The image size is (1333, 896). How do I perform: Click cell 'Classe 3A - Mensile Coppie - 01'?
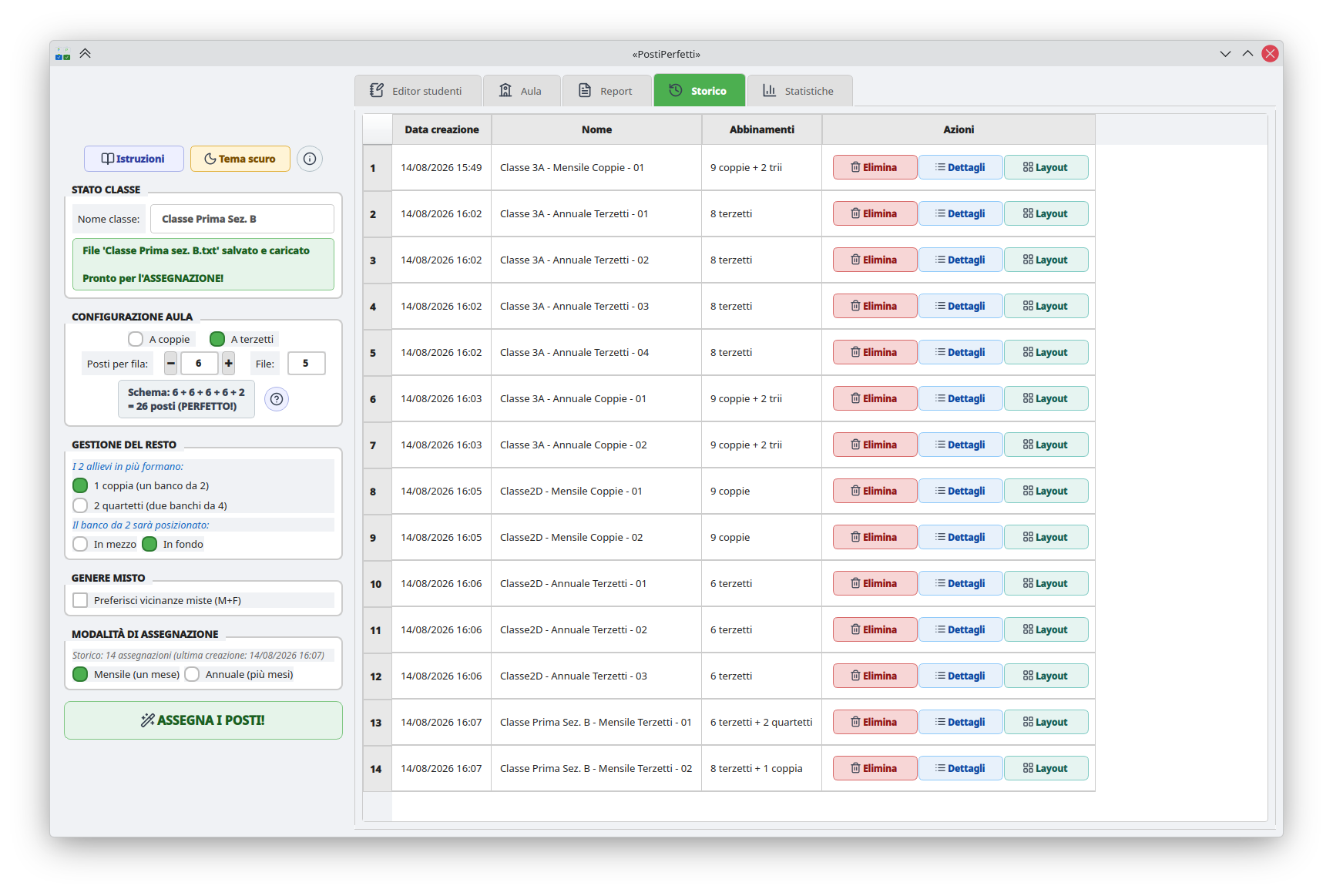pos(596,167)
